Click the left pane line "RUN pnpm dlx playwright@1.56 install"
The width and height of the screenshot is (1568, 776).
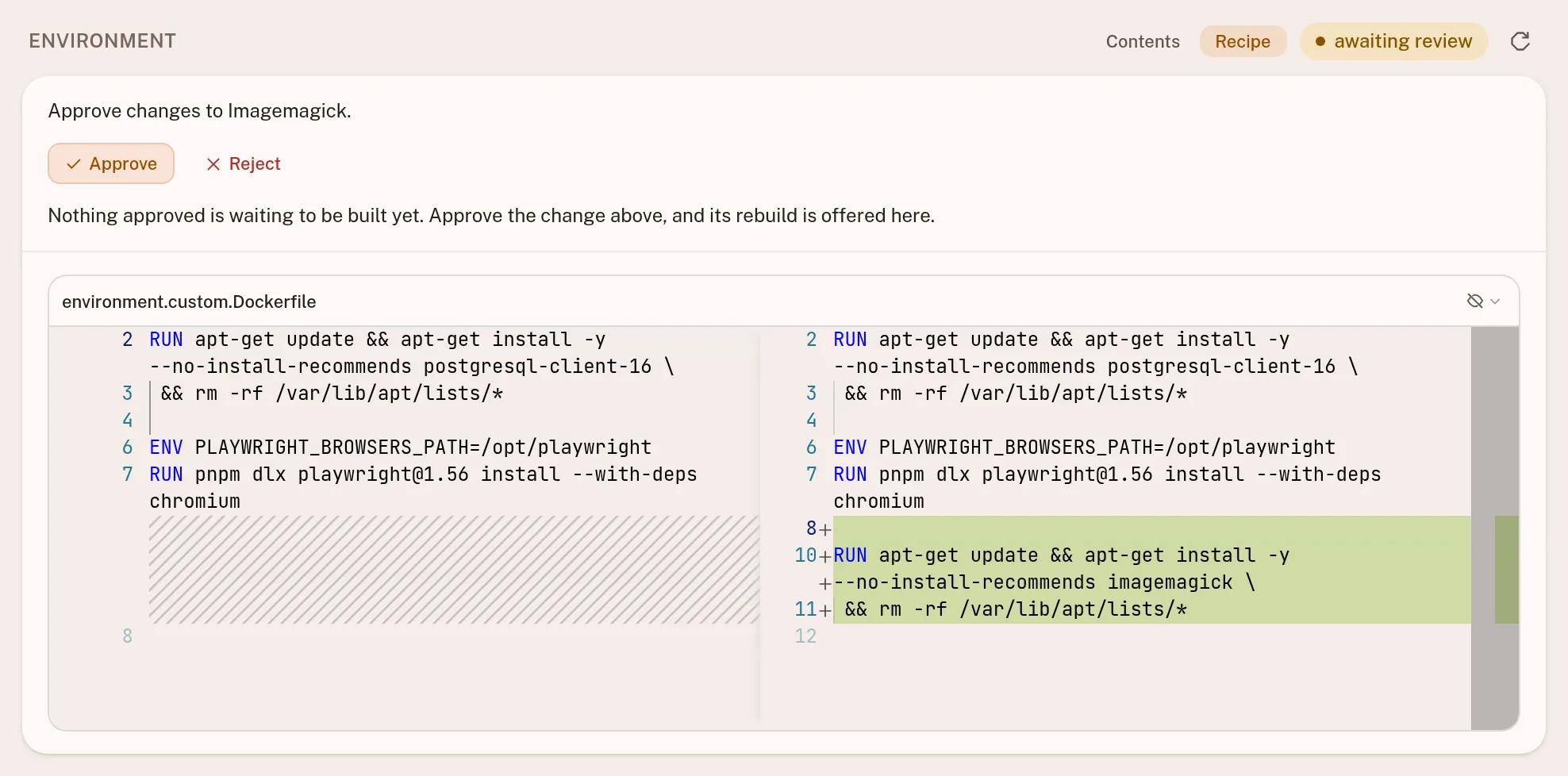point(423,474)
